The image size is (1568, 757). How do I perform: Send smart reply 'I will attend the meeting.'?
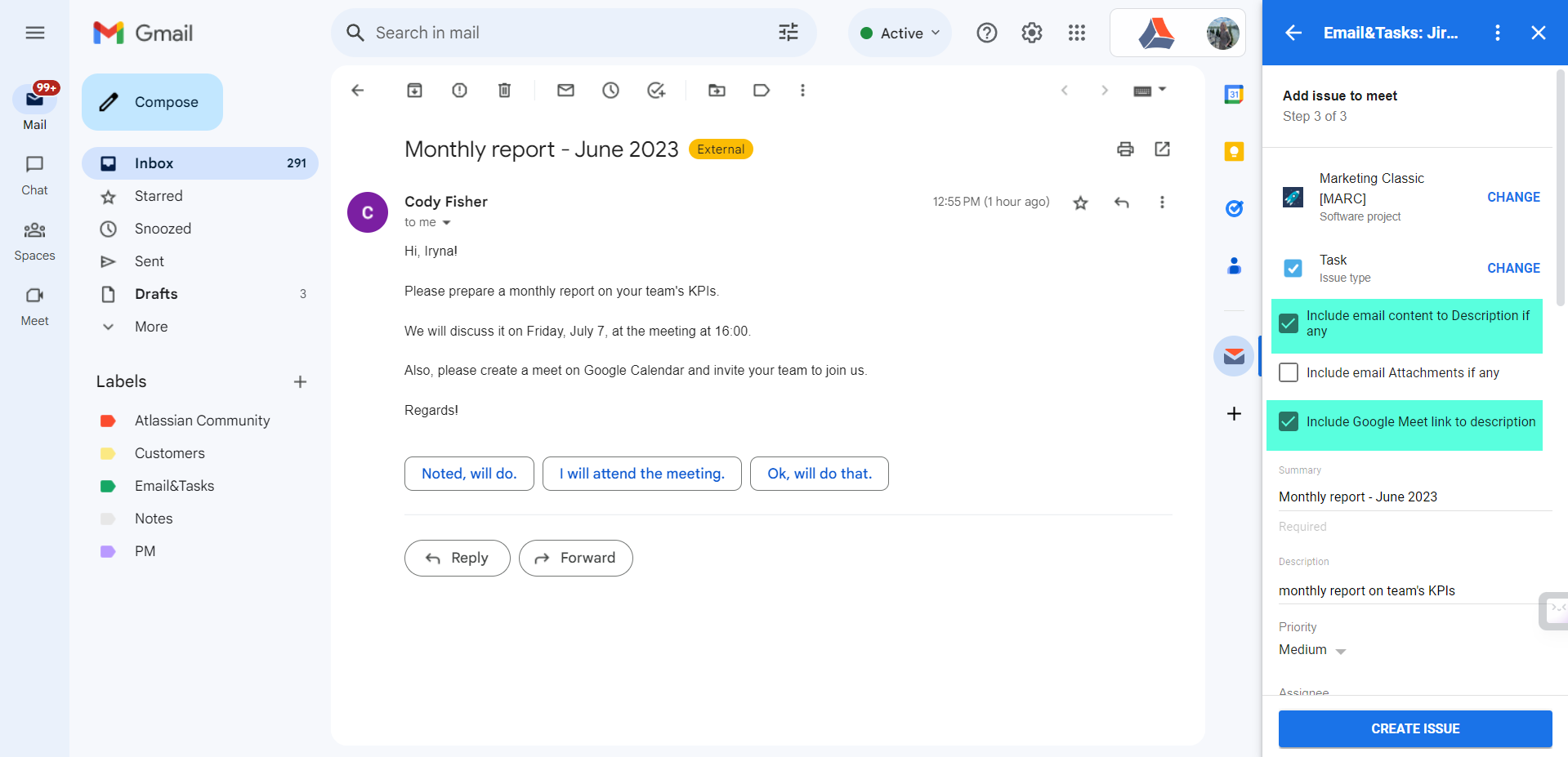tap(642, 474)
